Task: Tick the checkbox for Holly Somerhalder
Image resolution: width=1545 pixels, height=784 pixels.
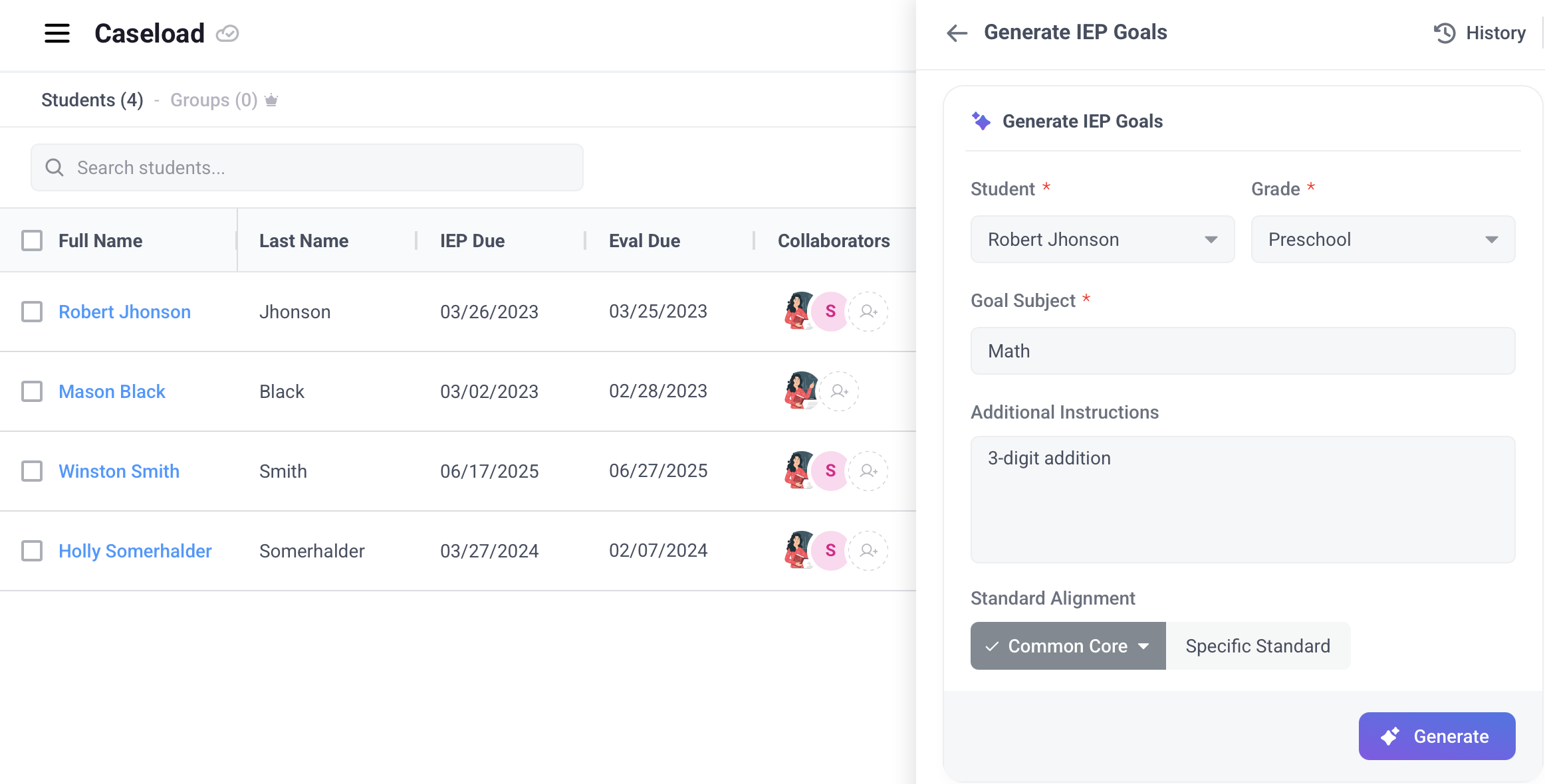Action: coord(32,551)
